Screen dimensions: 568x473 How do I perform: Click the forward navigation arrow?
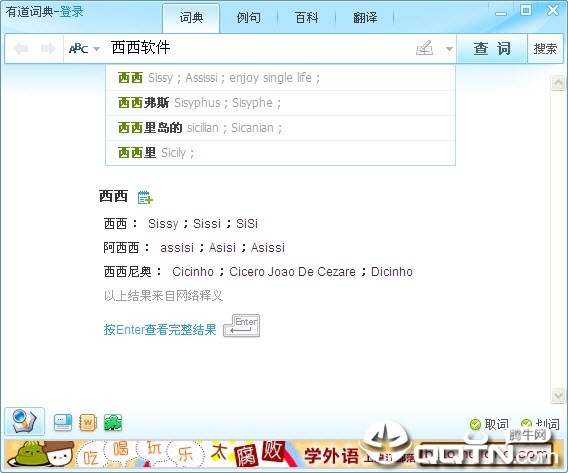pyautogui.click(x=48, y=48)
